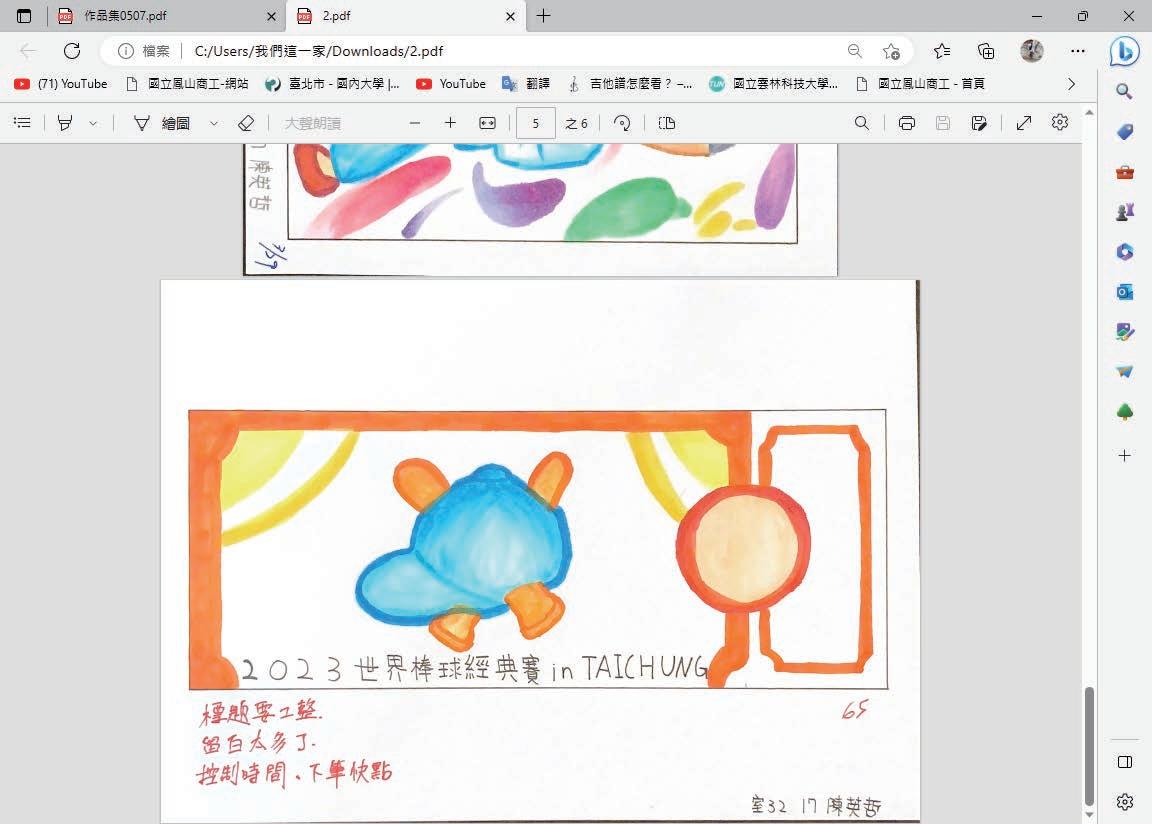Open the 翻譯 bookmark

[526, 84]
